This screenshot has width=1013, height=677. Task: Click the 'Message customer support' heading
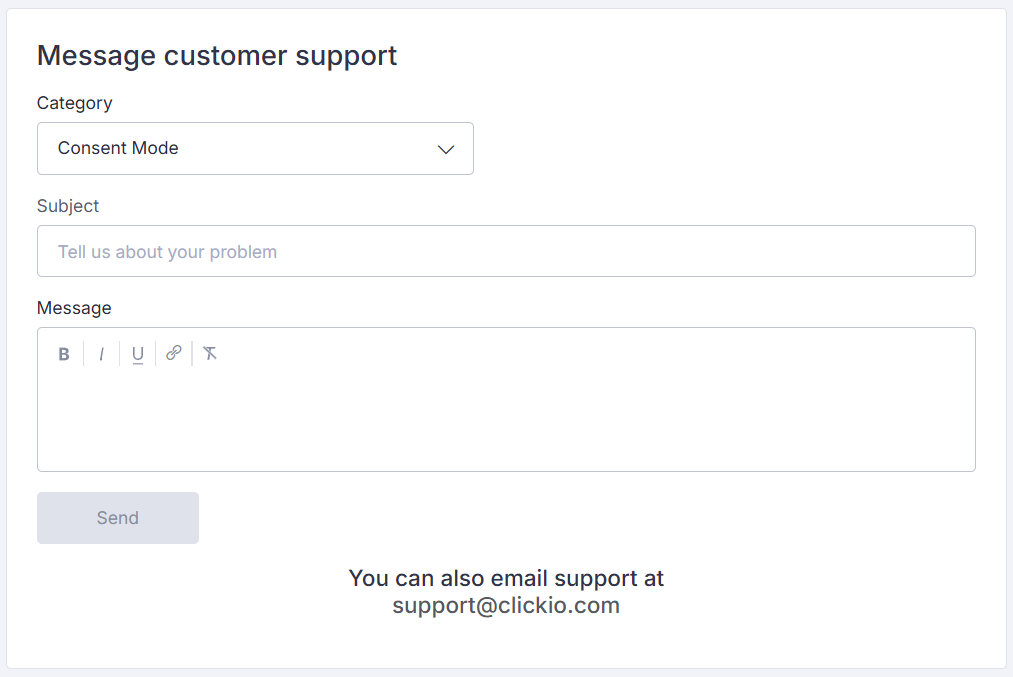pyautogui.click(x=217, y=56)
